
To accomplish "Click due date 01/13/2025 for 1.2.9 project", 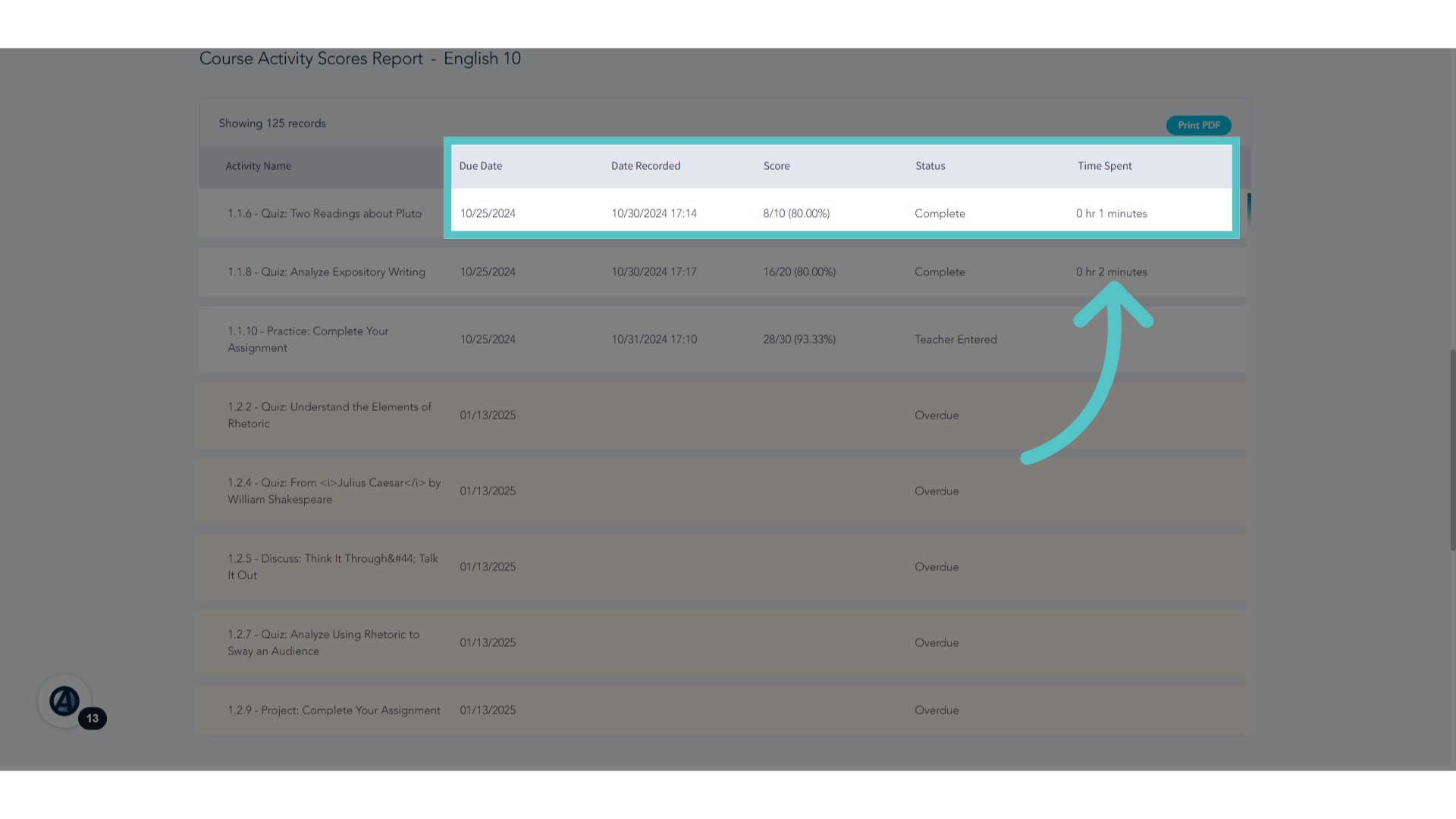I will pos(488,711).
